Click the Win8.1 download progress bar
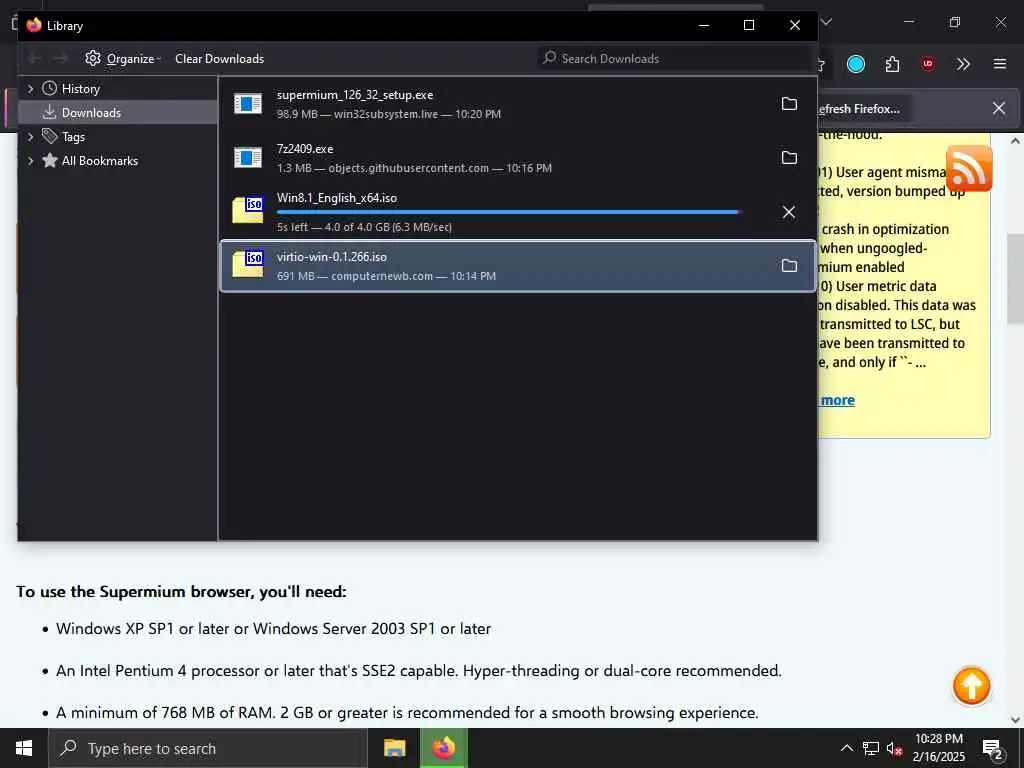Image resolution: width=1024 pixels, height=768 pixels. [508, 212]
